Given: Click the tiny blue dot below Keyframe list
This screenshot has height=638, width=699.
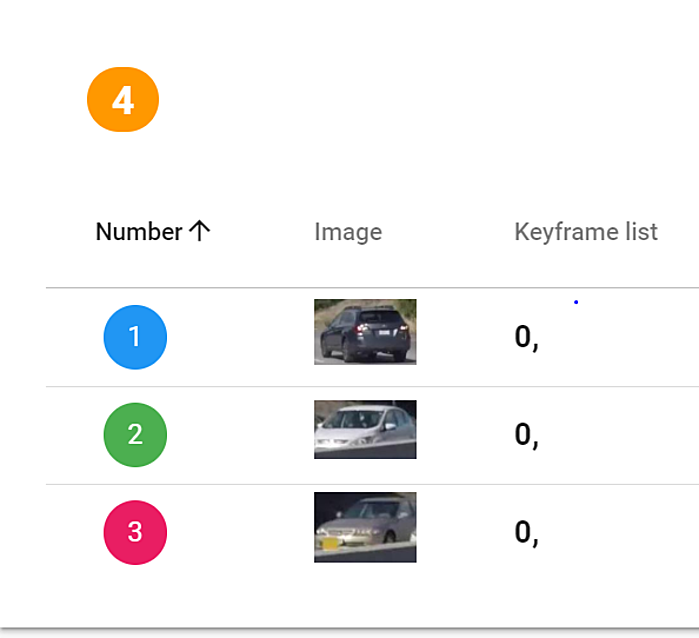Looking at the screenshot, I should pos(576,302).
